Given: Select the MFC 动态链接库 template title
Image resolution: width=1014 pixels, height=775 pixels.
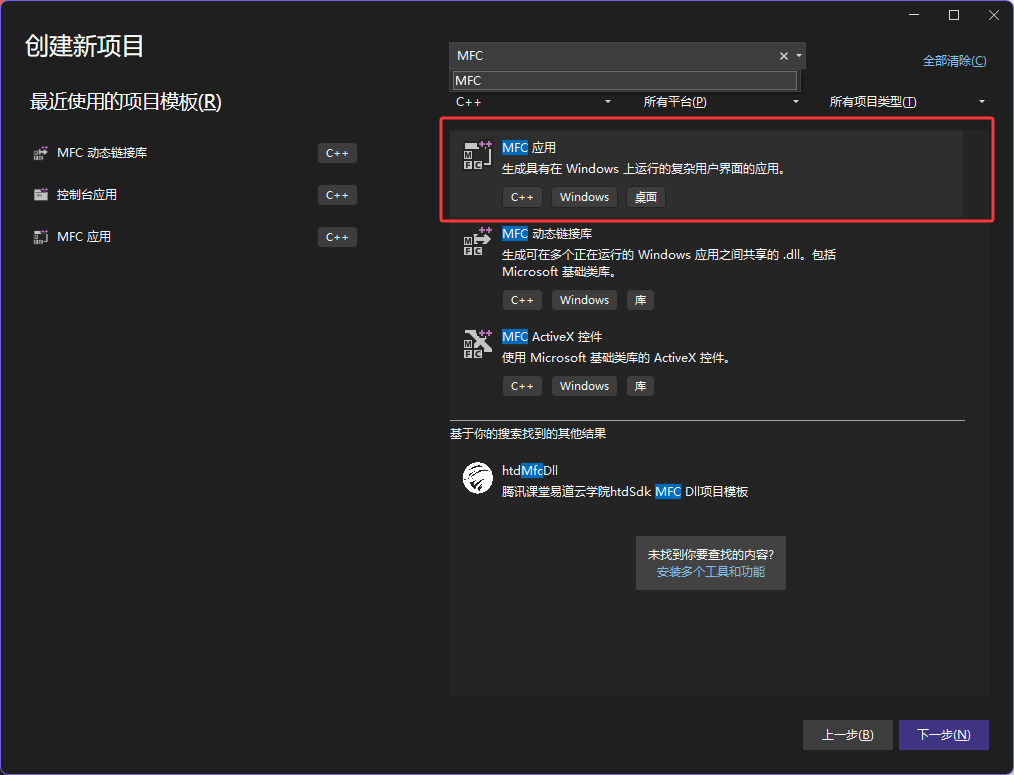Looking at the screenshot, I should pos(546,234).
